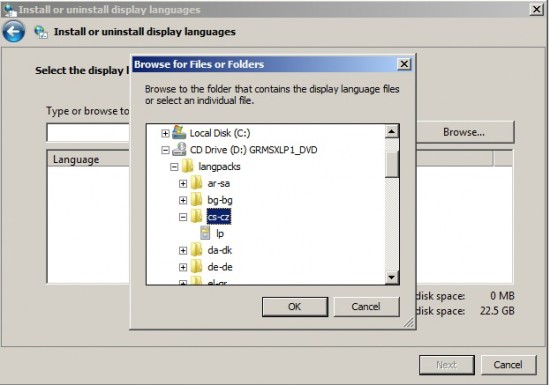Click the lp file icon

pos(205,233)
